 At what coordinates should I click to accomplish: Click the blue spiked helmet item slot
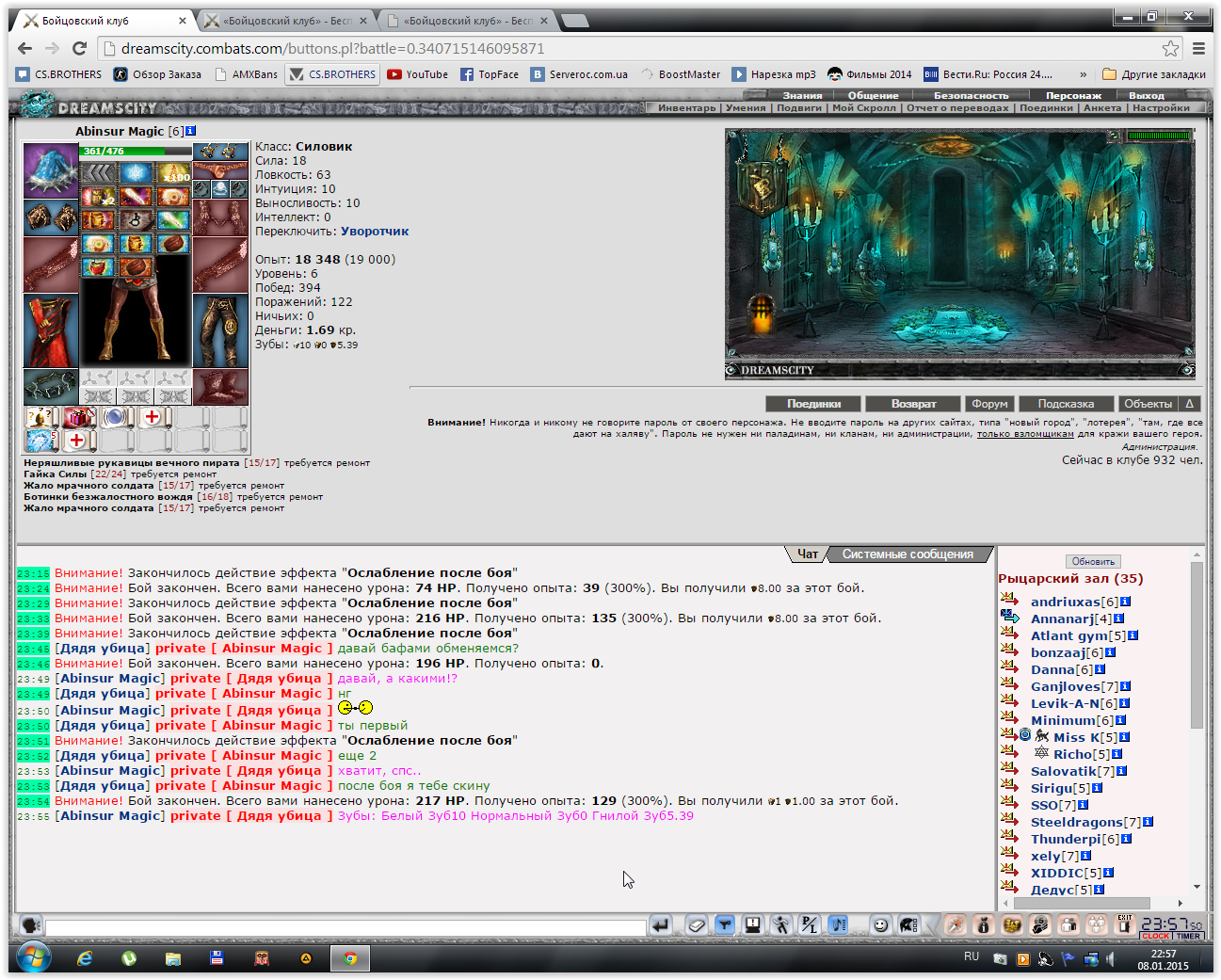pos(51,170)
